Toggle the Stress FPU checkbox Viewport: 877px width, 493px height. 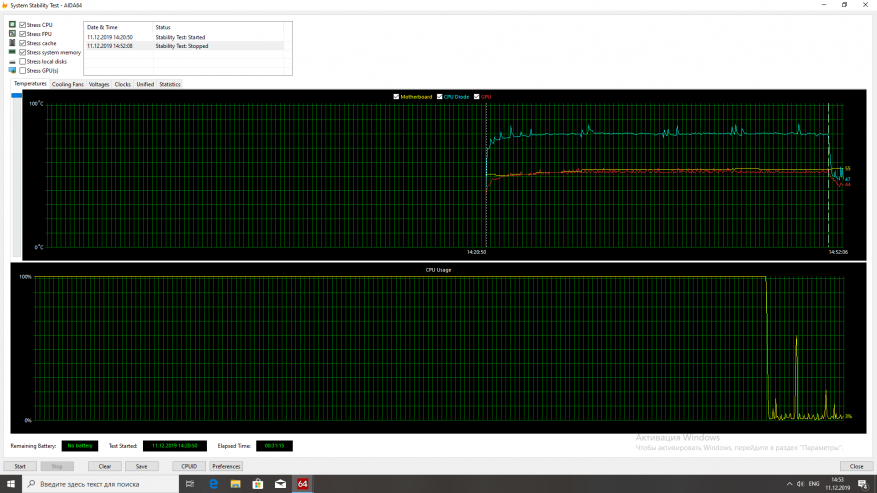pyautogui.click(x=22, y=34)
